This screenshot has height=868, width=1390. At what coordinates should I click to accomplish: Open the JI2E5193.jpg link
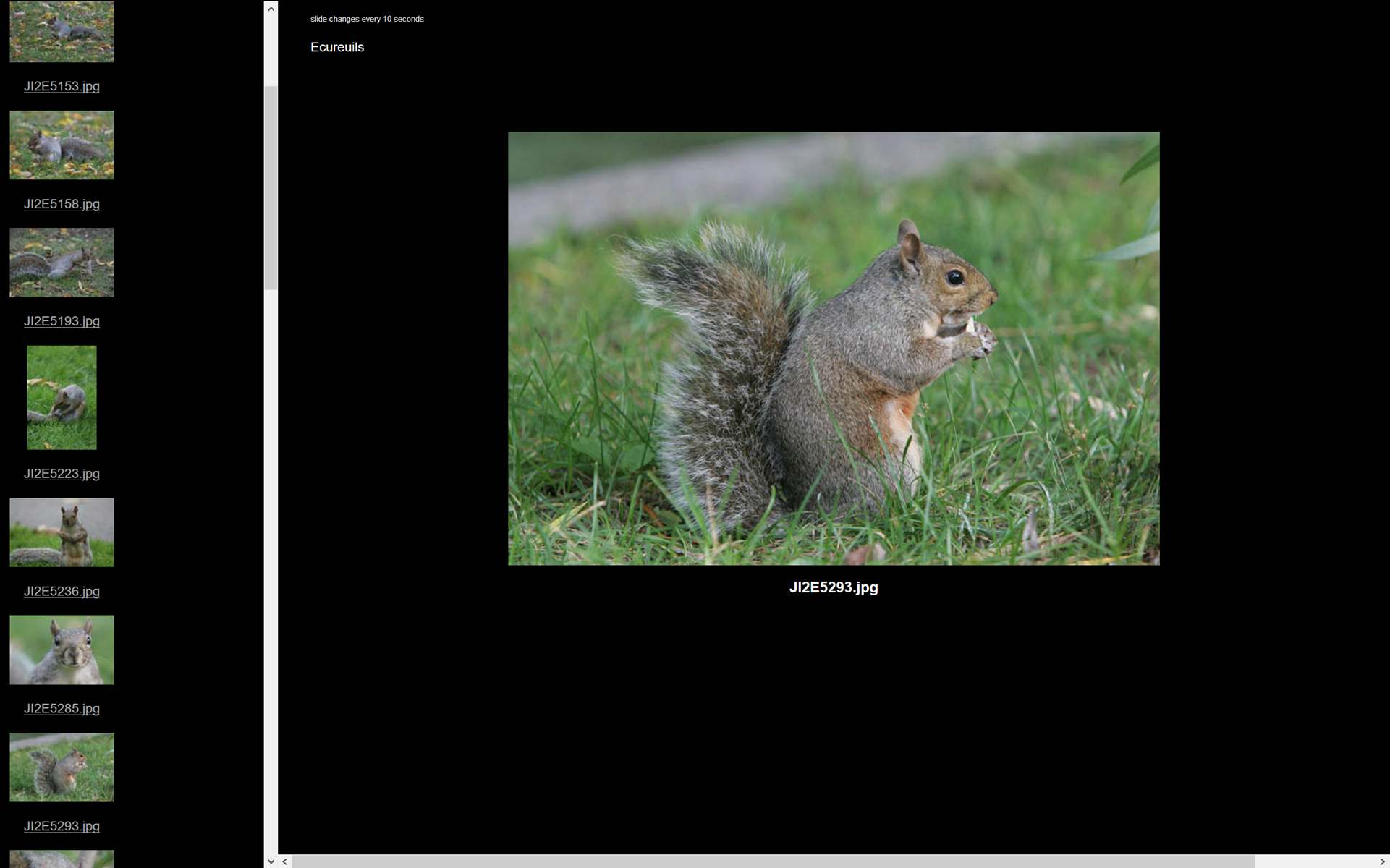click(x=62, y=321)
